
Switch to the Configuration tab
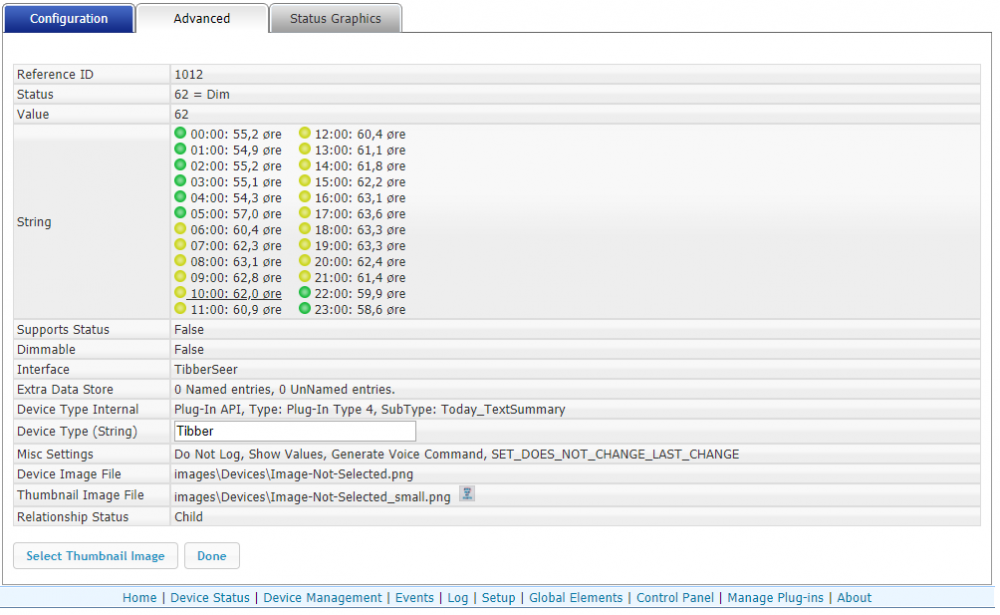click(x=69, y=19)
